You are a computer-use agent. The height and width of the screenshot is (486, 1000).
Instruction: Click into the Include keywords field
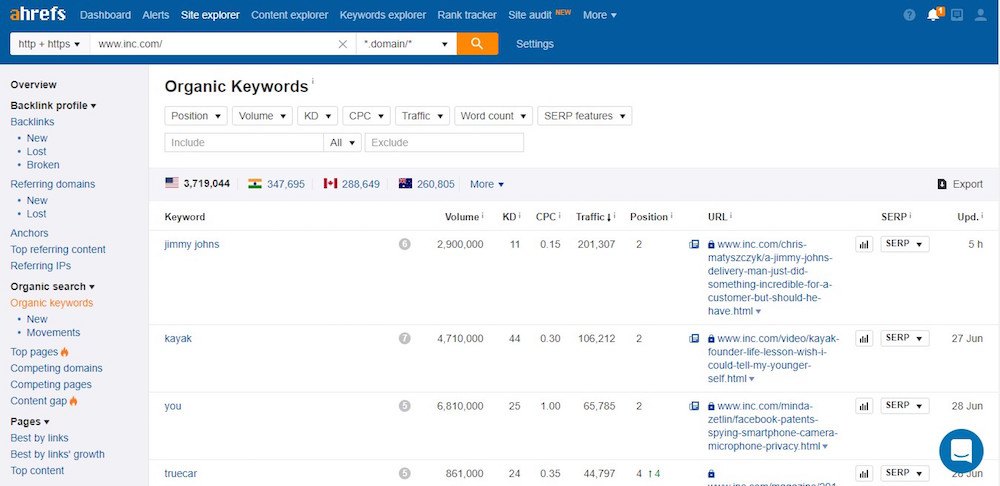(x=244, y=143)
